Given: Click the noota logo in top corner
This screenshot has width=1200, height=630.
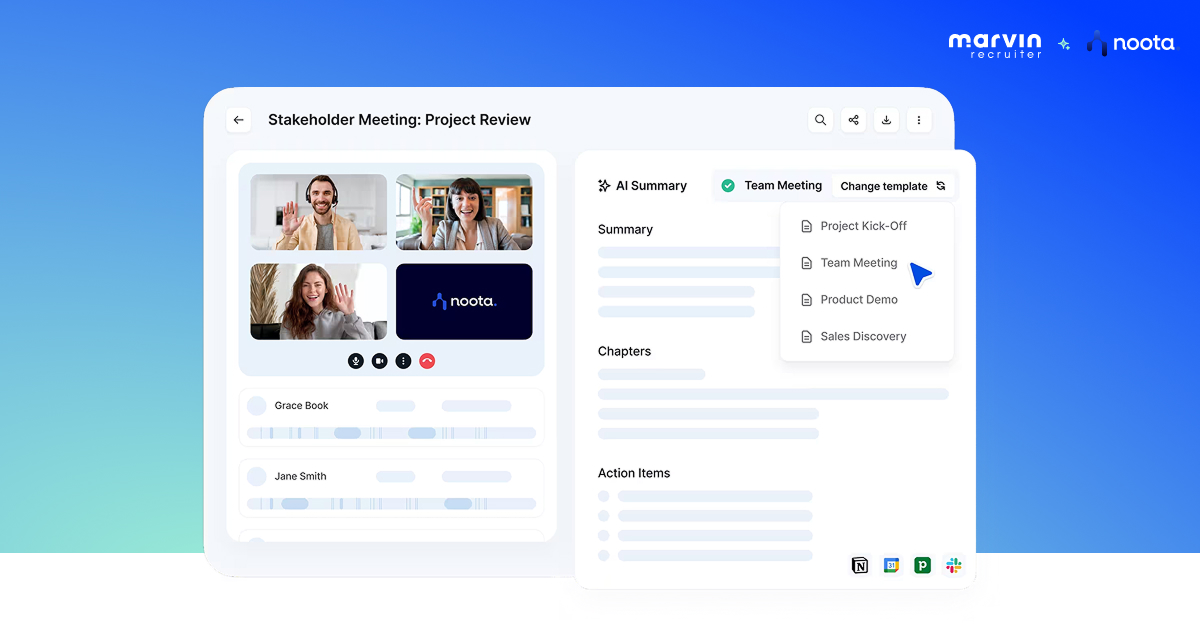Looking at the screenshot, I should [x=1131, y=44].
